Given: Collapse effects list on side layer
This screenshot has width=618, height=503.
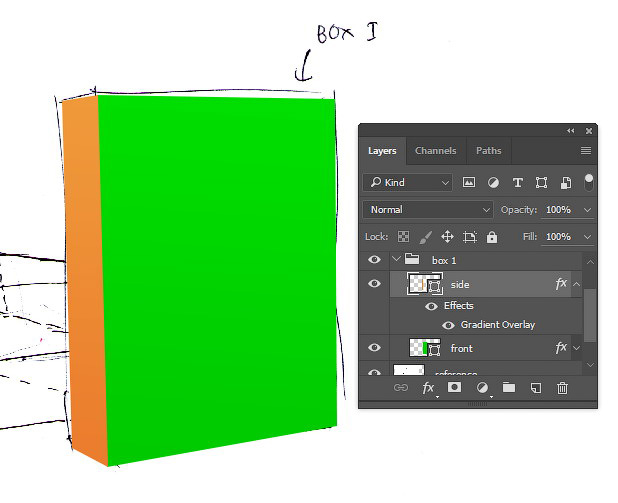Looking at the screenshot, I should tap(576, 284).
